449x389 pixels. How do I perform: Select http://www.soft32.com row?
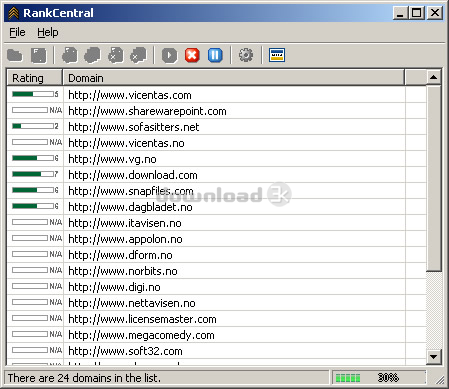coord(216,351)
